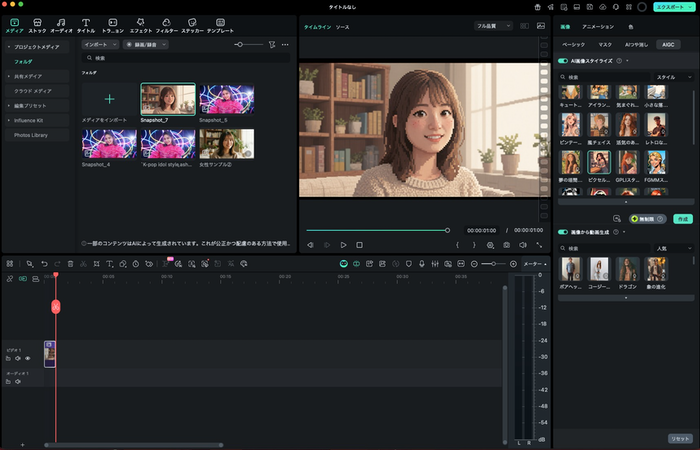
Task: Click the play button under the preview
Action: pos(343,244)
